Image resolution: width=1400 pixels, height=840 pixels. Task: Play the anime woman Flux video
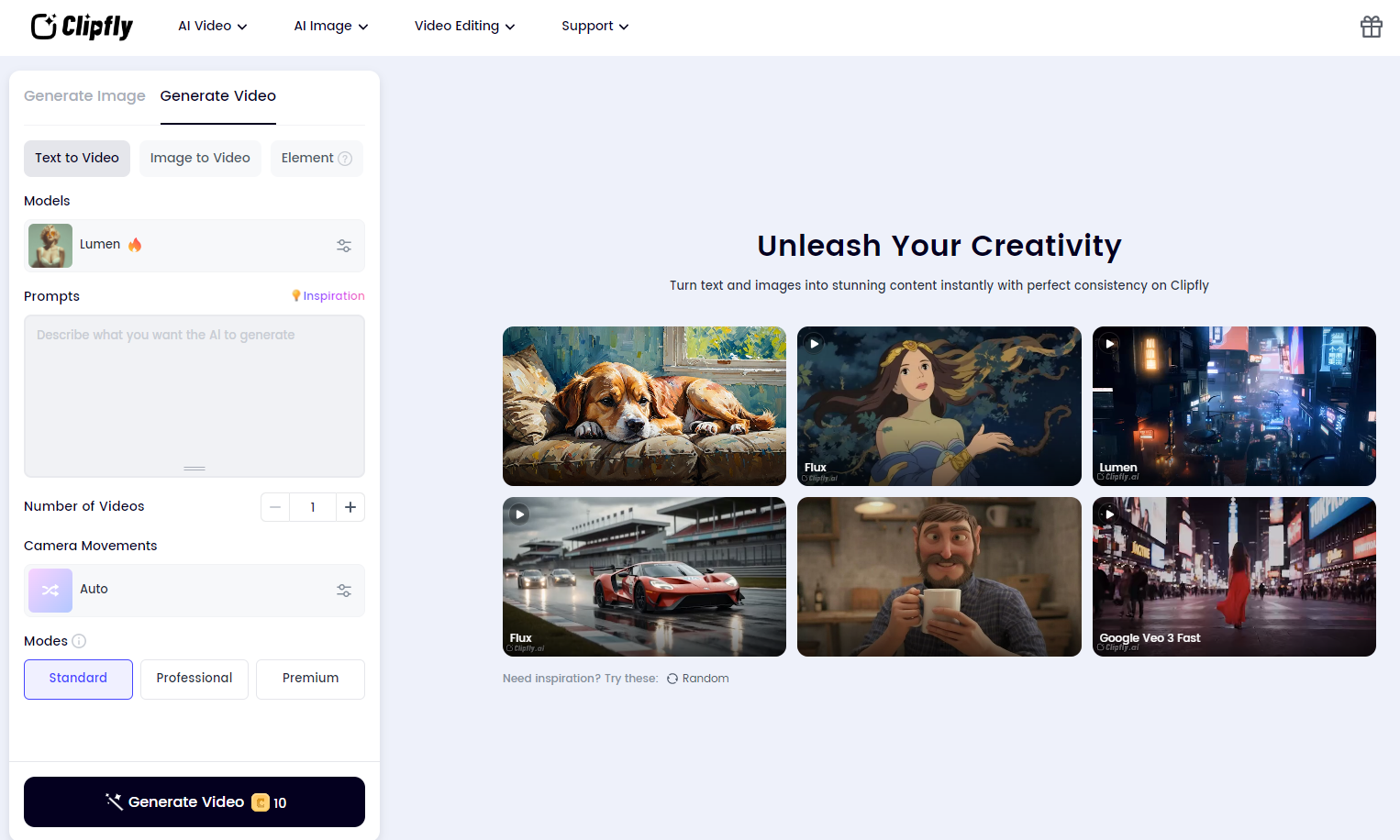click(814, 344)
